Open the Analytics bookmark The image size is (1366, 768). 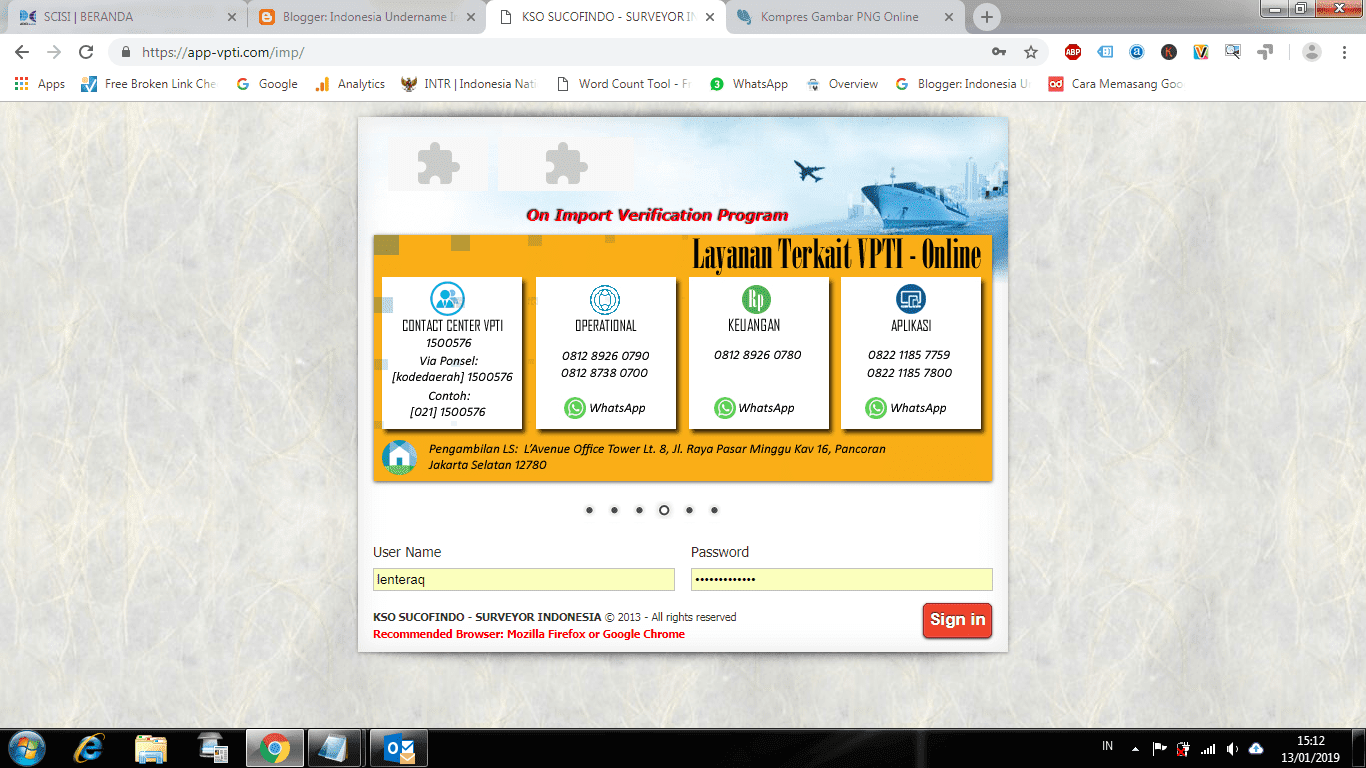[350, 84]
